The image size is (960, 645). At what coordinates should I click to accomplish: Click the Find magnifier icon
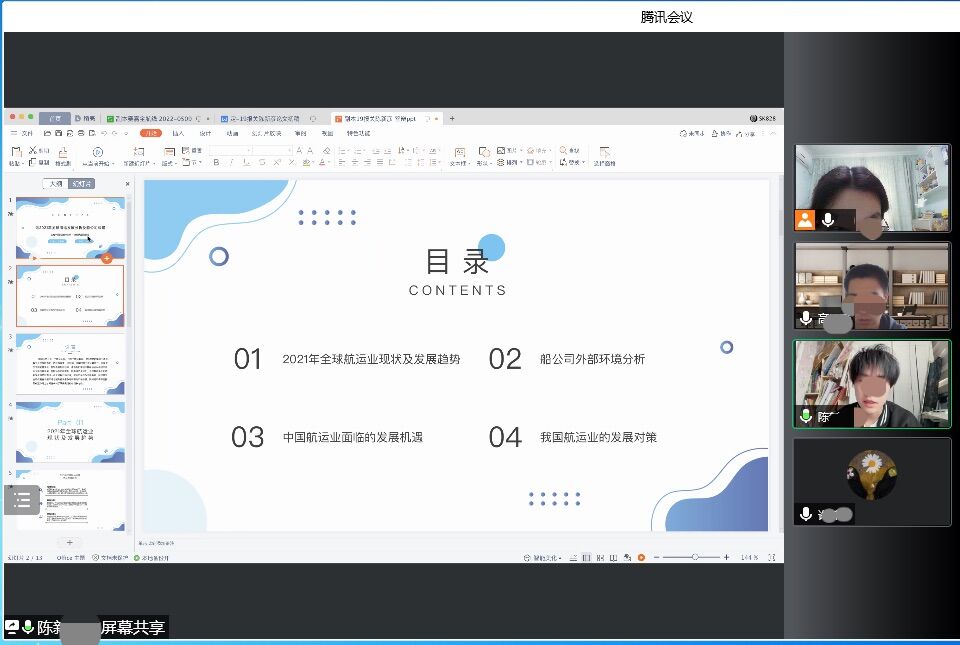point(563,150)
